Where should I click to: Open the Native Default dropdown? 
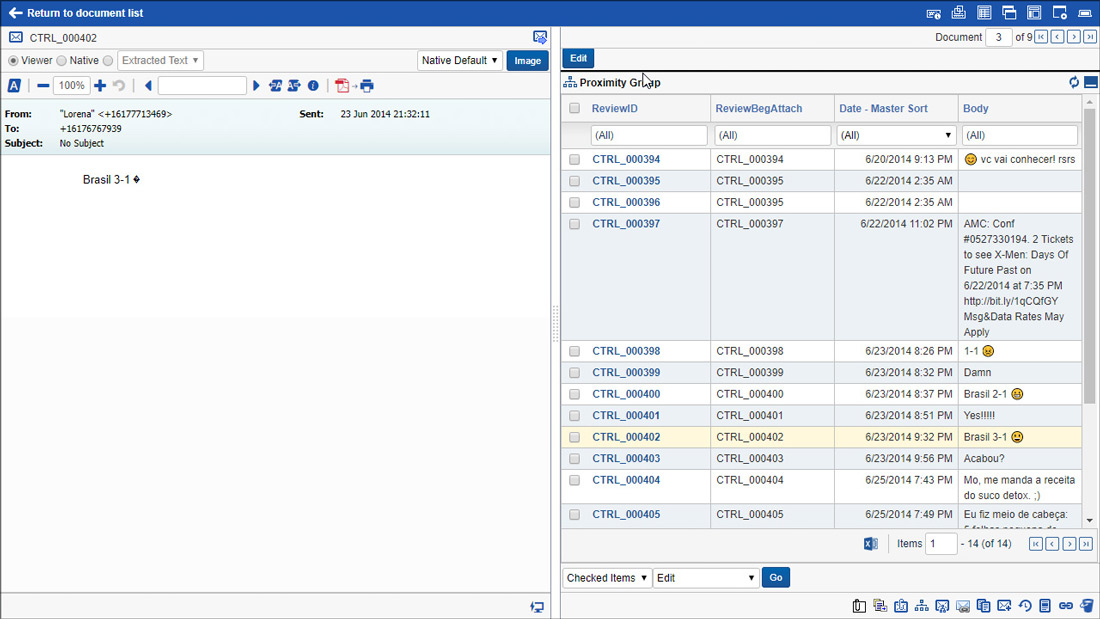coord(460,61)
